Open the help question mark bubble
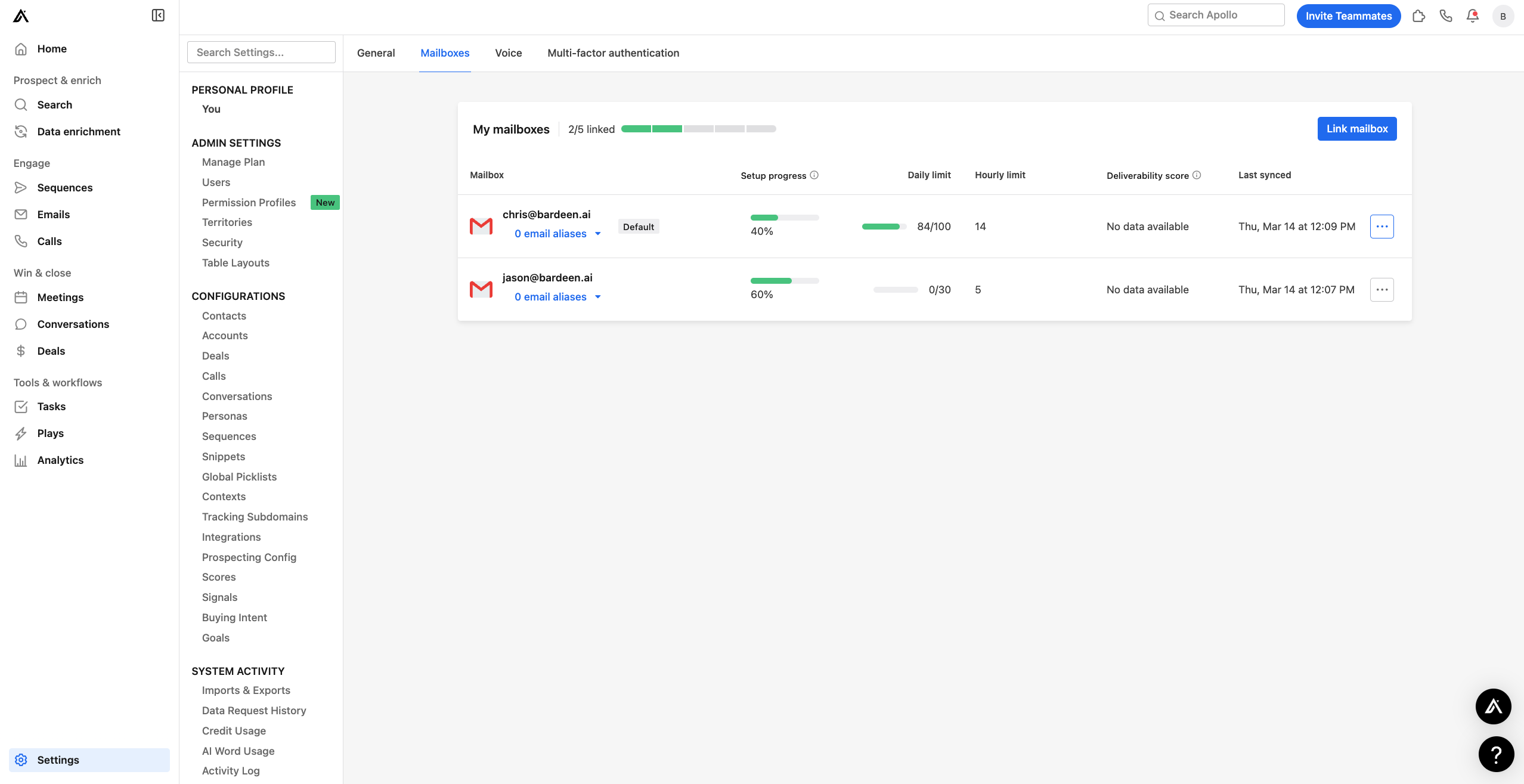 pyautogui.click(x=1495, y=754)
